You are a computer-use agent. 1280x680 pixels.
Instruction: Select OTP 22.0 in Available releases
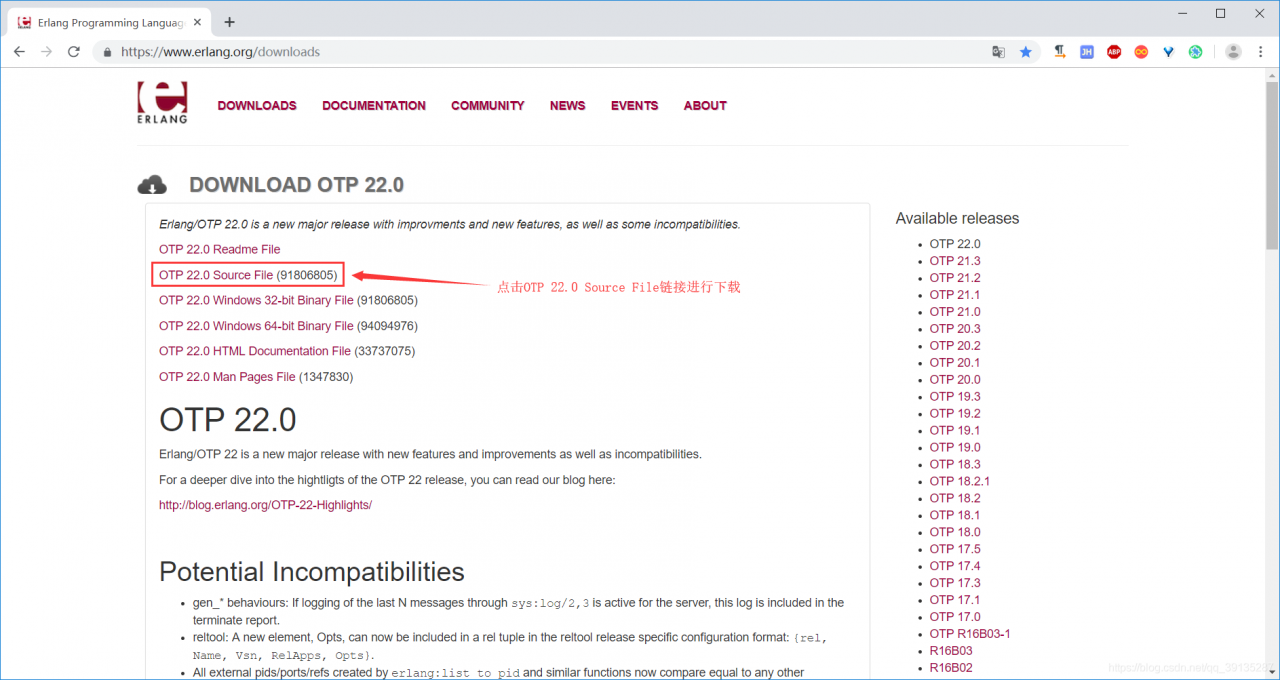(955, 244)
